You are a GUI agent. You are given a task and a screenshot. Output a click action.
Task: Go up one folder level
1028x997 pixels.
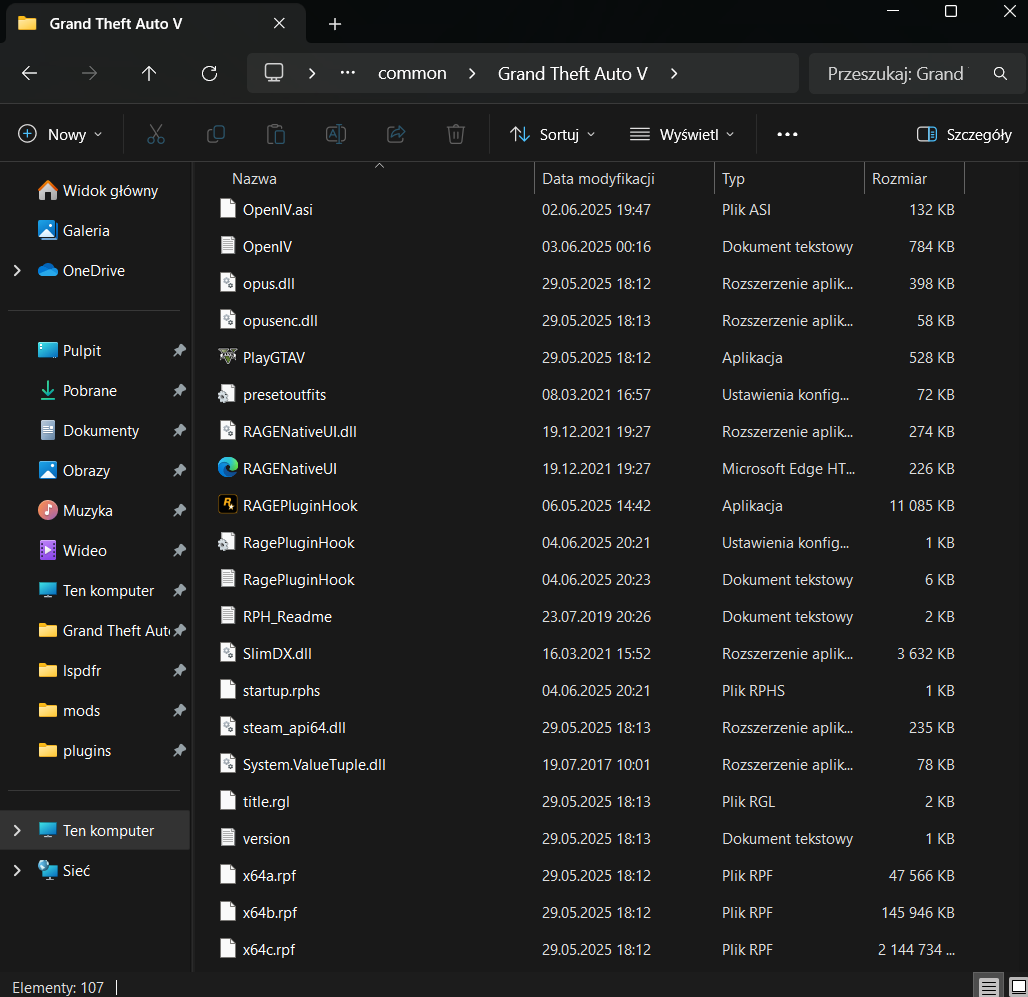tap(149, 73)
